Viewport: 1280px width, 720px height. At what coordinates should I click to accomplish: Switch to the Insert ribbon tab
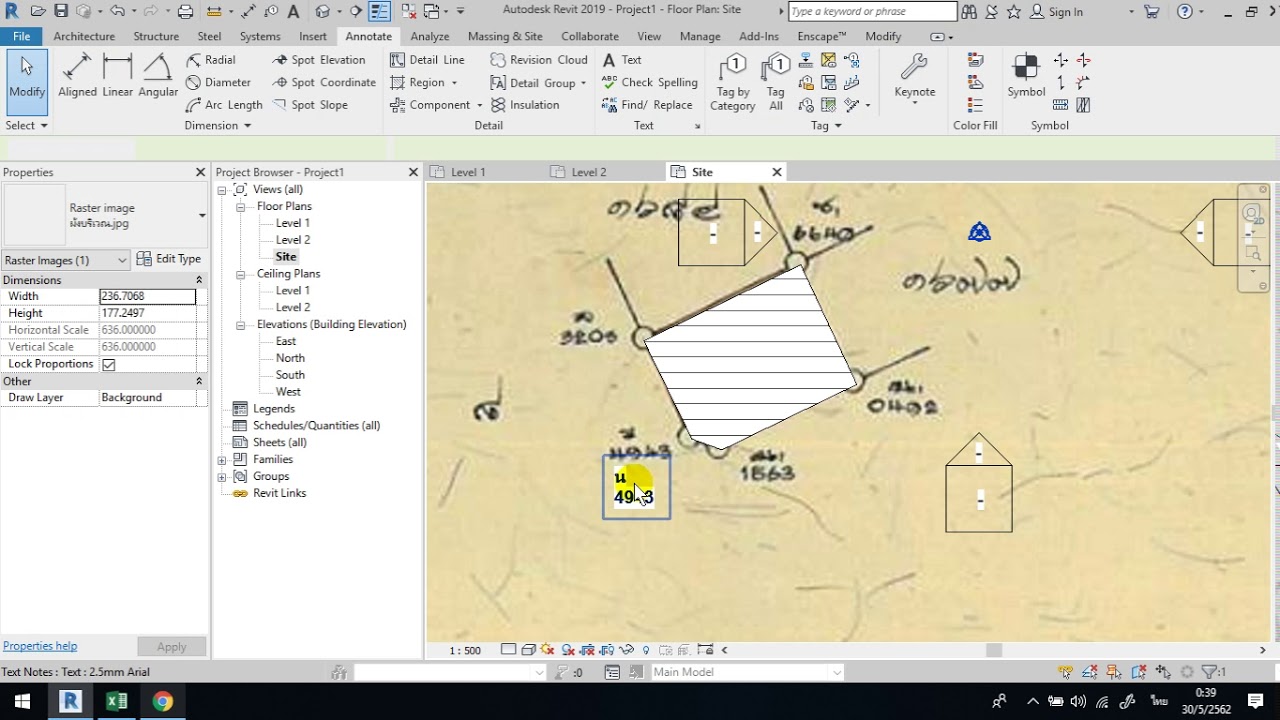[x=313, y=36]
